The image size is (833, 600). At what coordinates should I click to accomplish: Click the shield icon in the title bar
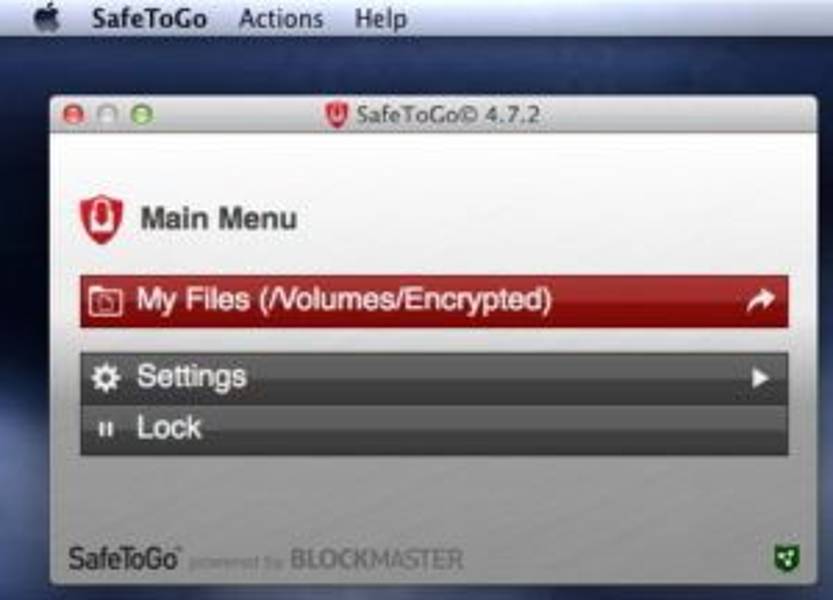point(336,114)
